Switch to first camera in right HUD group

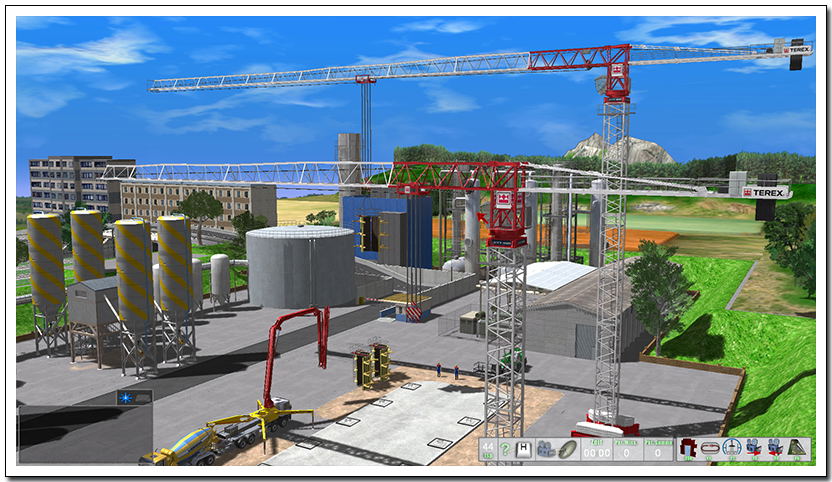coord(754,450)
